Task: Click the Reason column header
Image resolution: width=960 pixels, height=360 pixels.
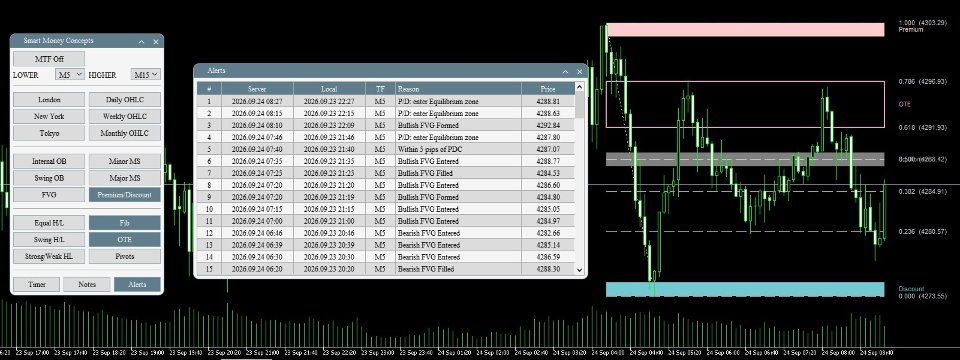Action: tap(459, 89)
